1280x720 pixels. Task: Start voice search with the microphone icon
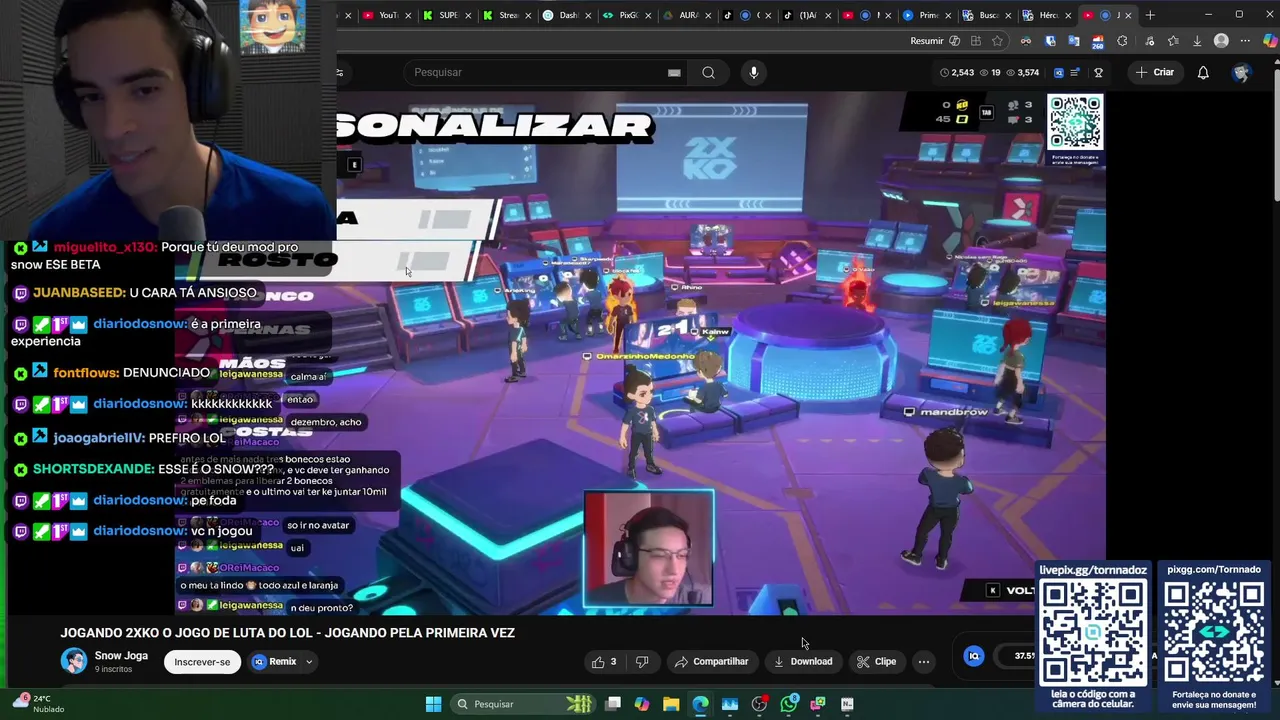[754, 72]
